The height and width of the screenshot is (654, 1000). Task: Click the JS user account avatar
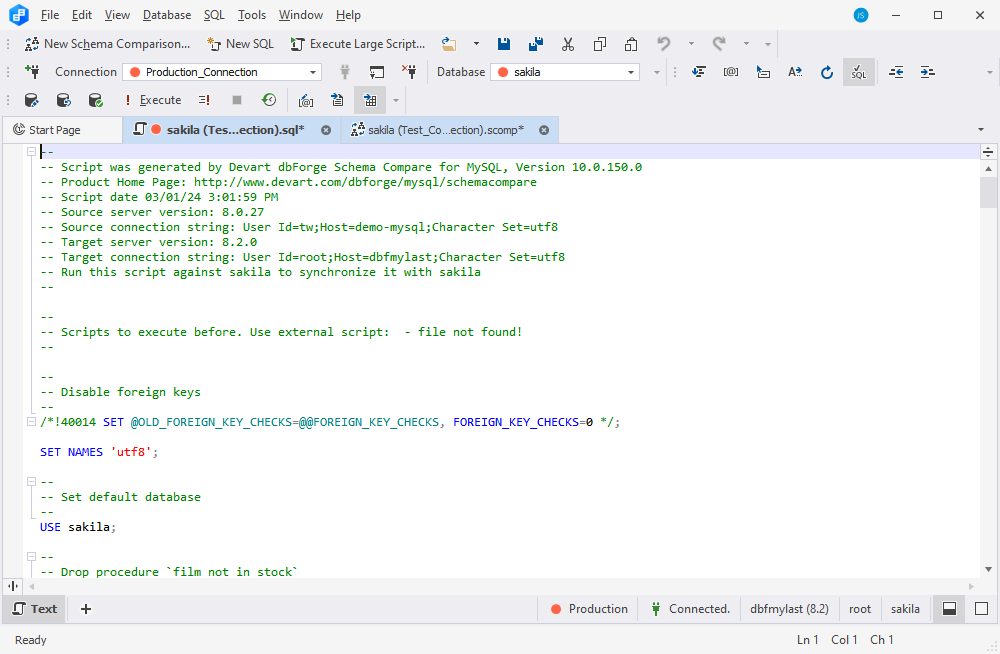point(861,15)
